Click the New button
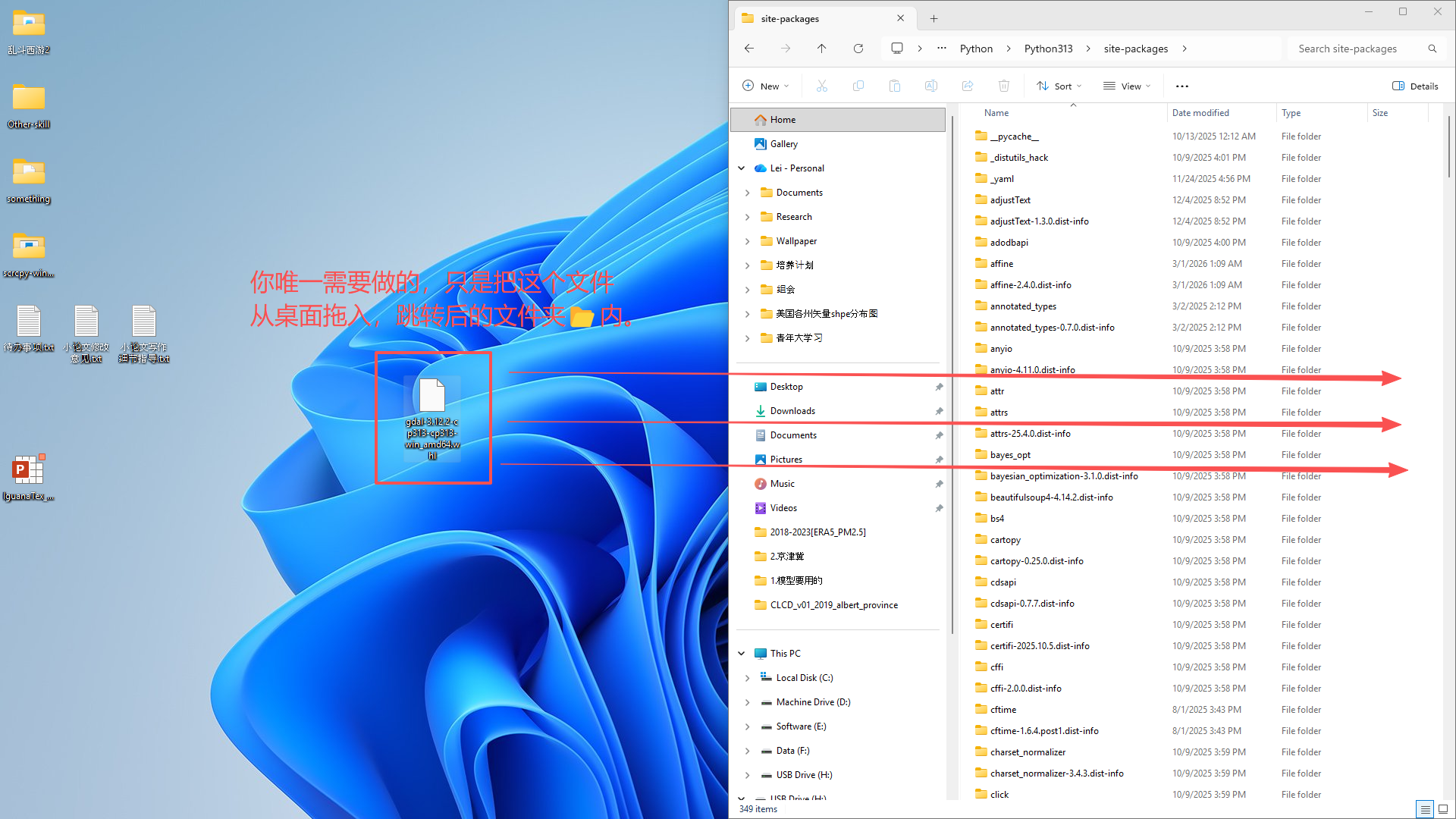This screenshot has height=819, width=1456. (765, 86)
